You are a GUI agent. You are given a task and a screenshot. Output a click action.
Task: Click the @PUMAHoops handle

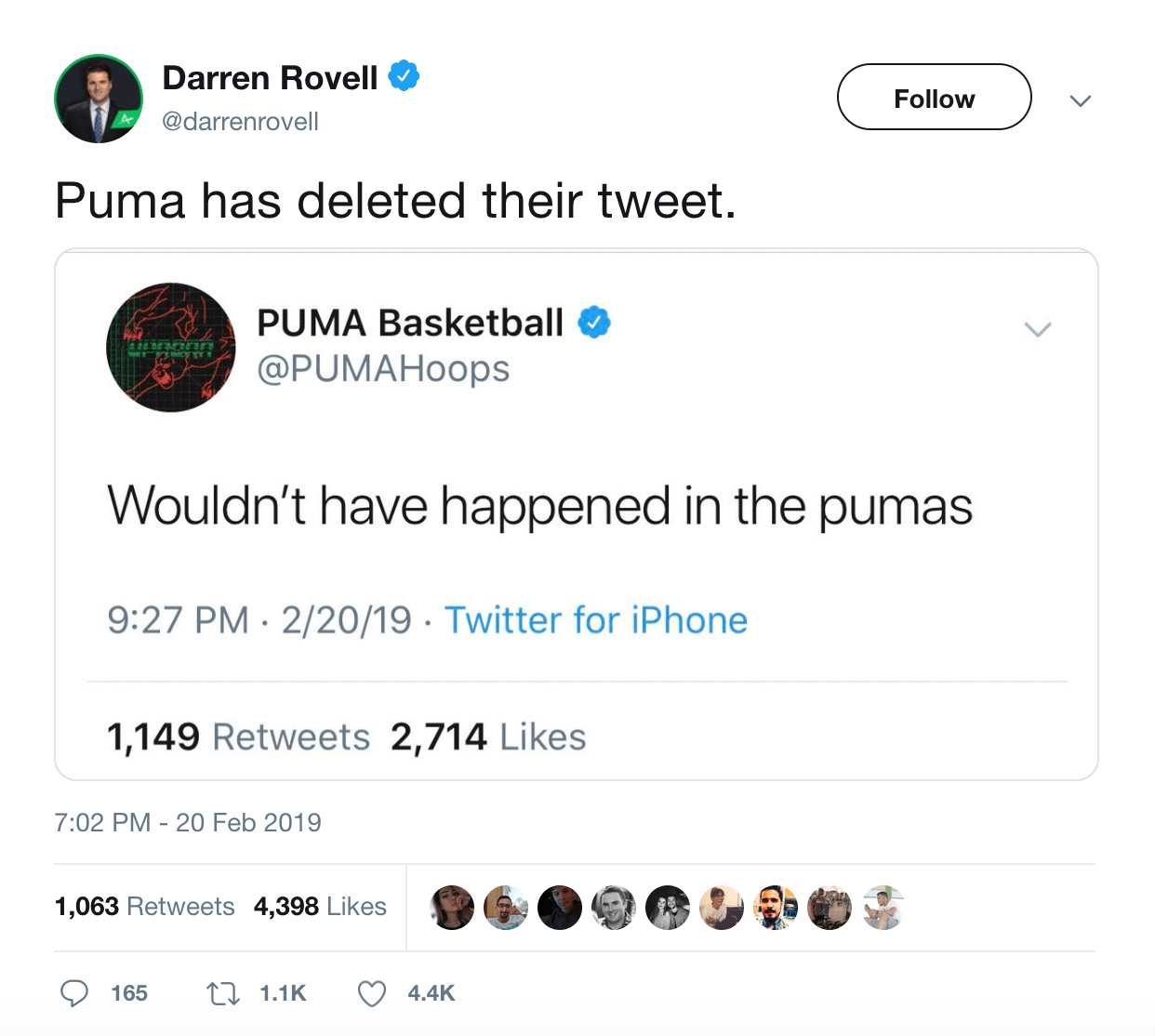tap(383, 369)
